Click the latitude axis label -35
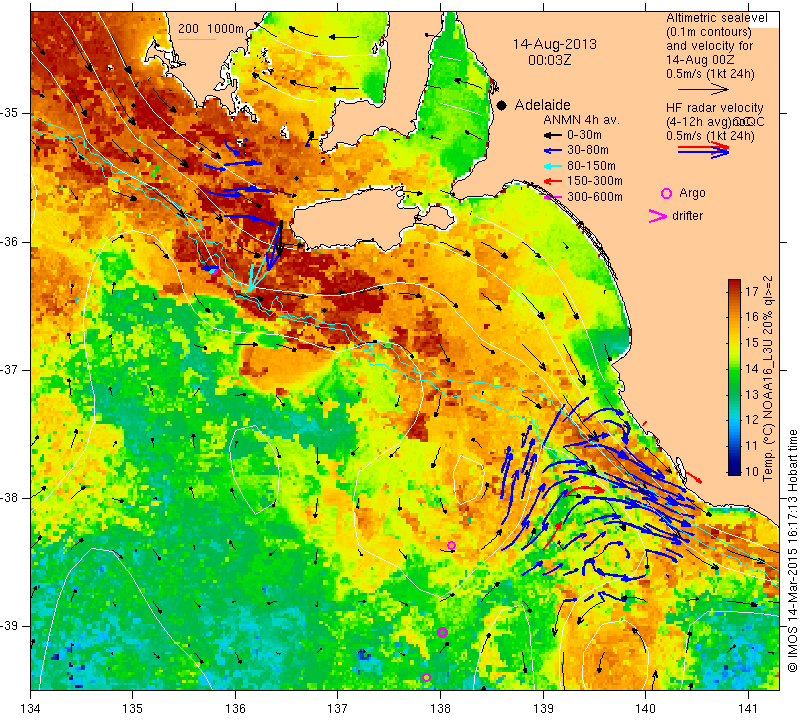The height and width of the screenshot is (720, 800). (9, 113)
